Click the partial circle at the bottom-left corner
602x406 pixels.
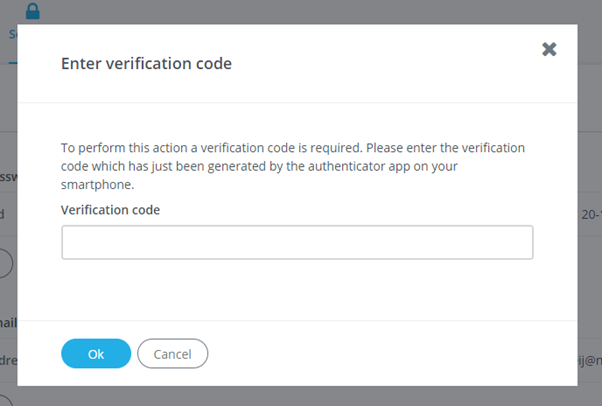tap(6, 400)
